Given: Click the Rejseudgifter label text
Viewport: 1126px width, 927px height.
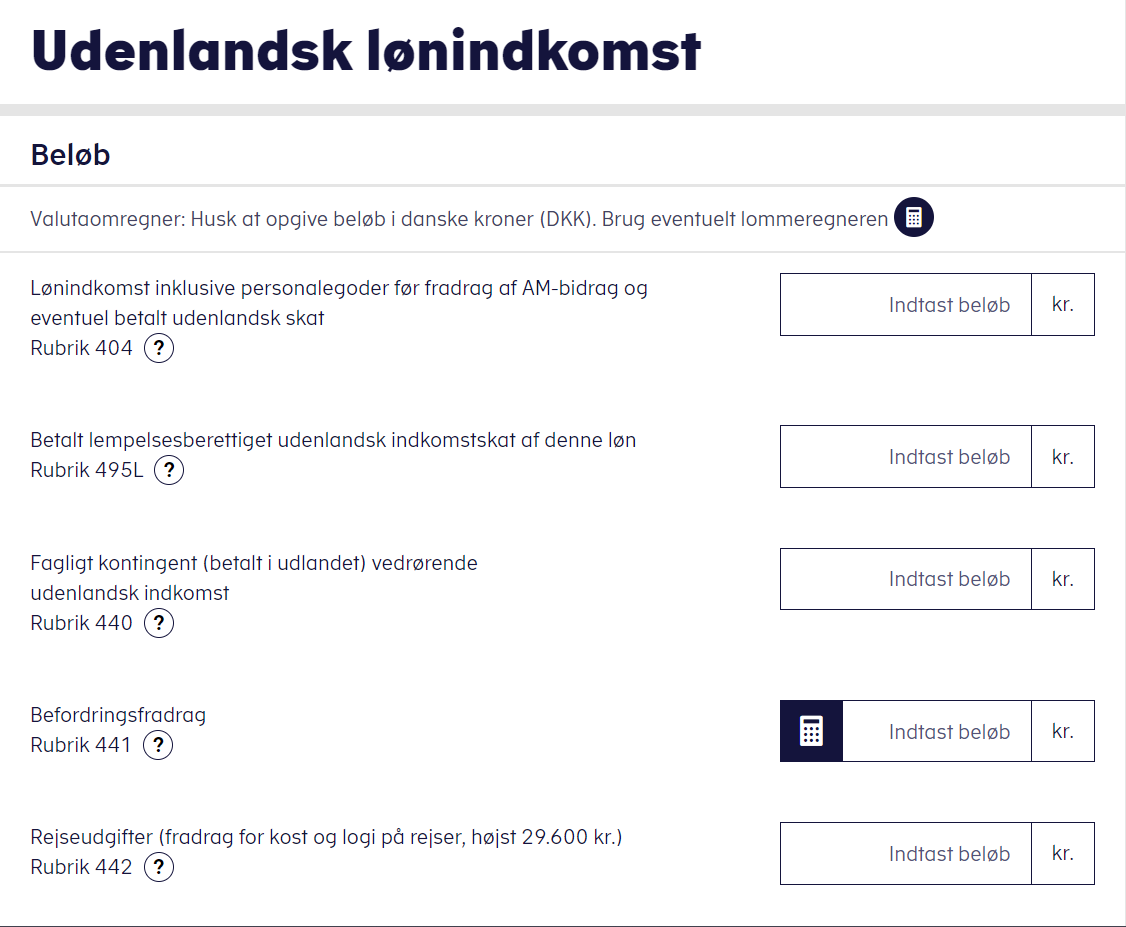Looking at the screenshot, I should [326, 837].
